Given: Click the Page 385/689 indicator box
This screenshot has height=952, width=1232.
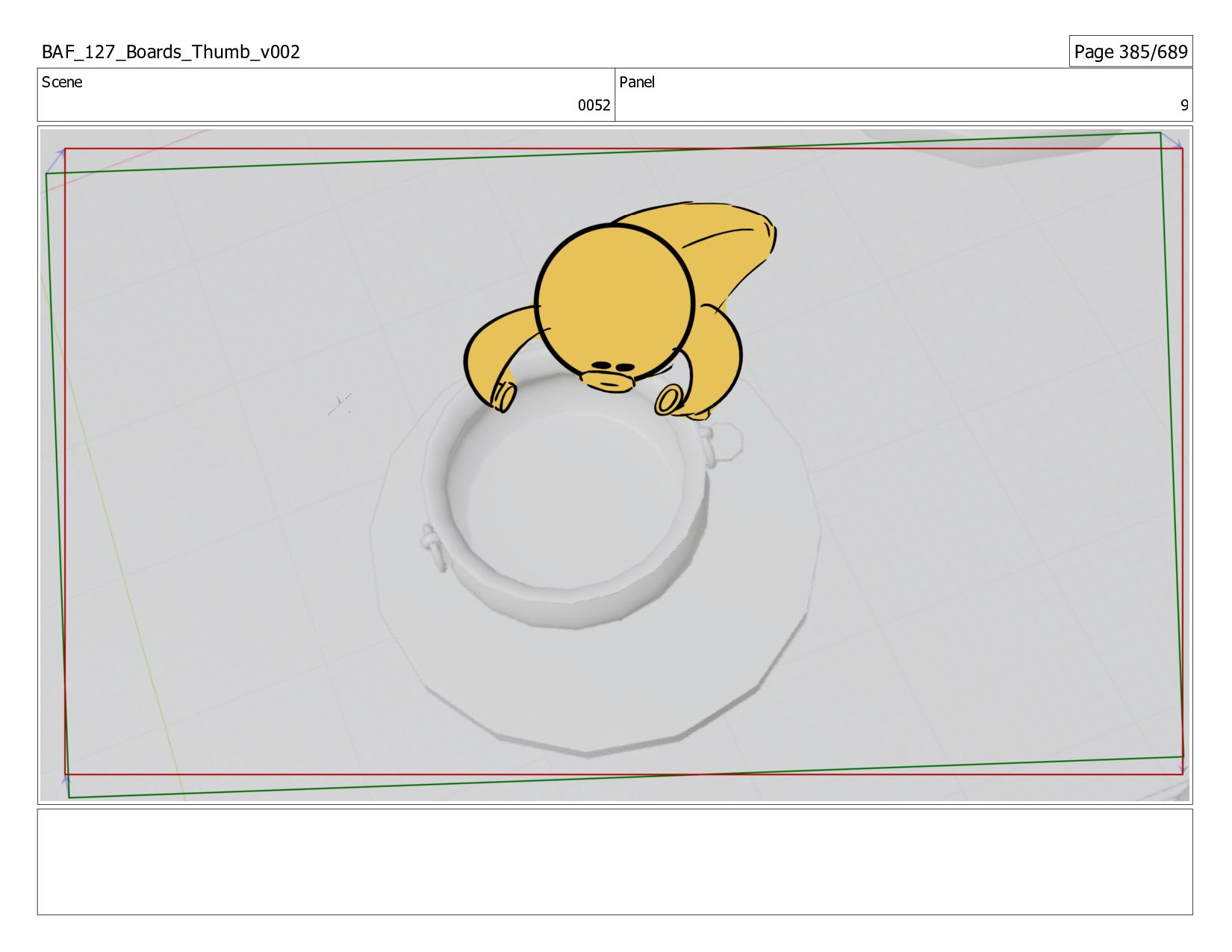Looking at the screenshot, I should [1130, 52].
